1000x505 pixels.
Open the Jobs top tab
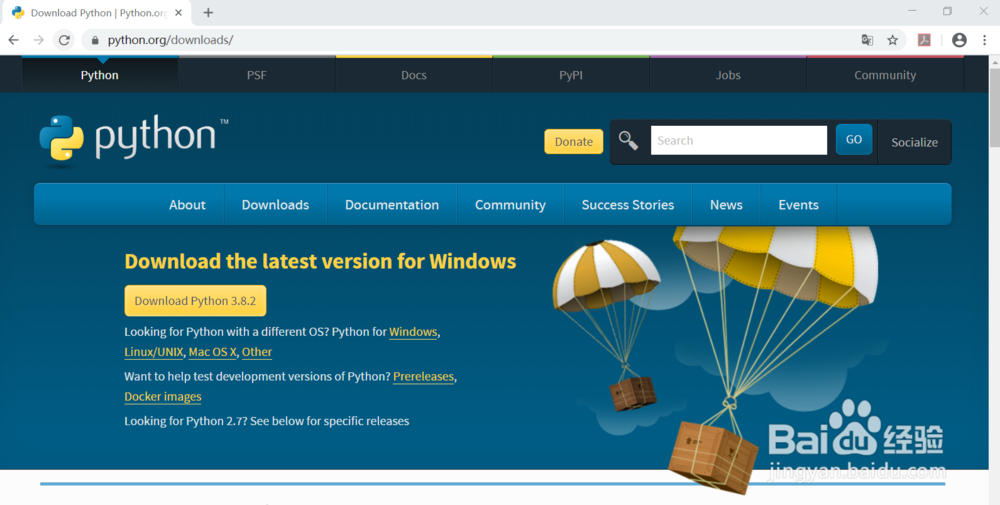coord(728,75)
